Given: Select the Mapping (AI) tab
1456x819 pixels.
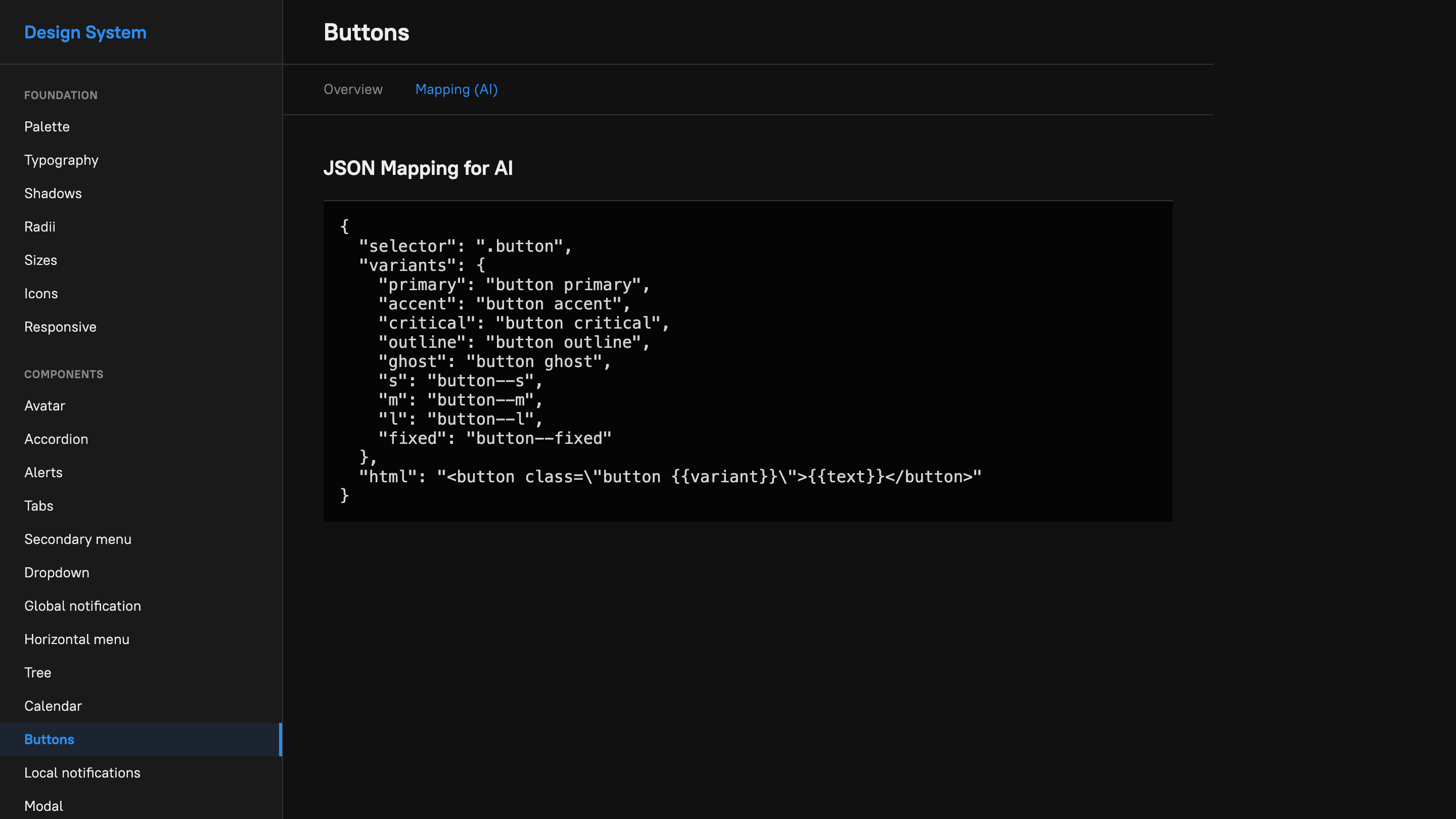Looking at the screenshot, I should (456, 89).
